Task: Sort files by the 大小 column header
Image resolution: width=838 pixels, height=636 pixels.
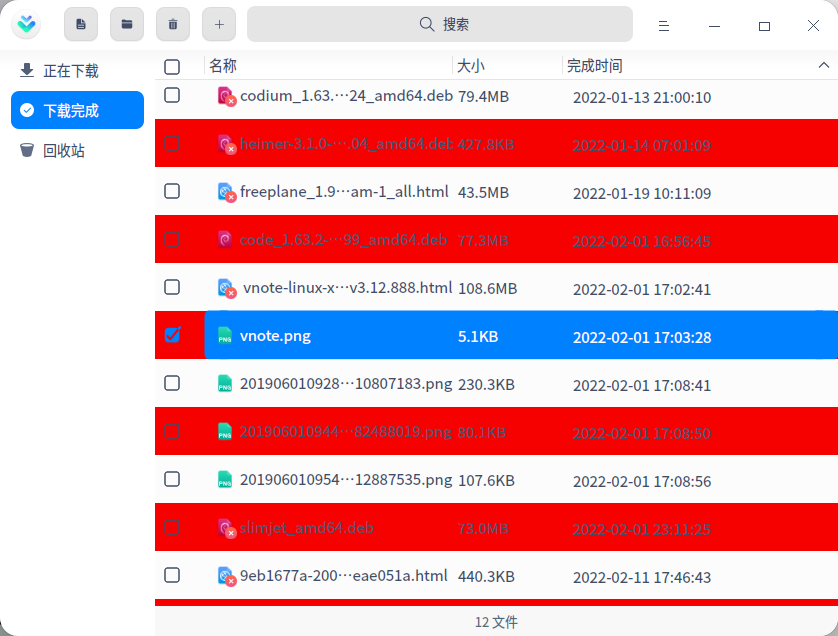Action: click(471, 65)
